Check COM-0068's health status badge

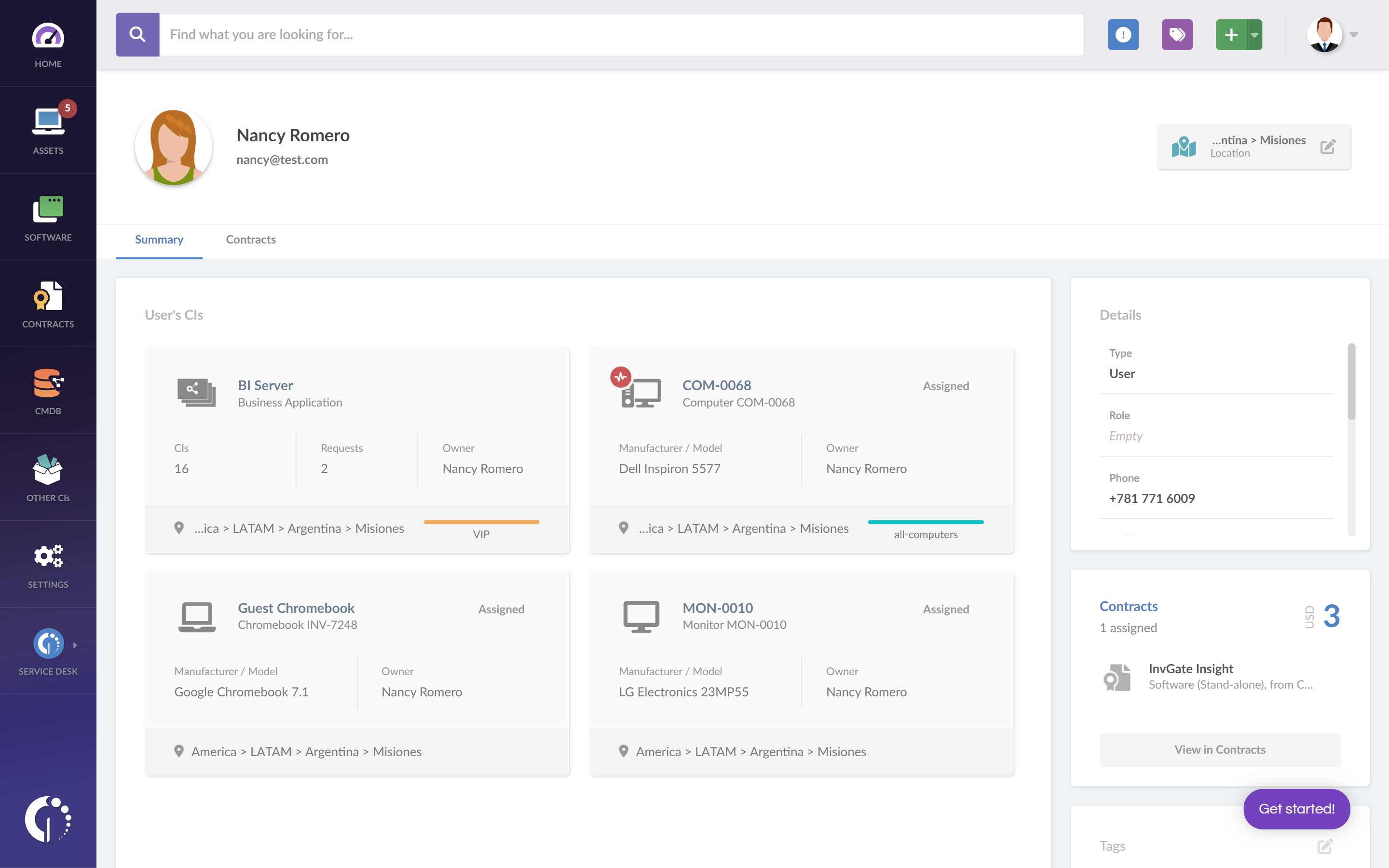pyautogui.click(x=621, y=377)
